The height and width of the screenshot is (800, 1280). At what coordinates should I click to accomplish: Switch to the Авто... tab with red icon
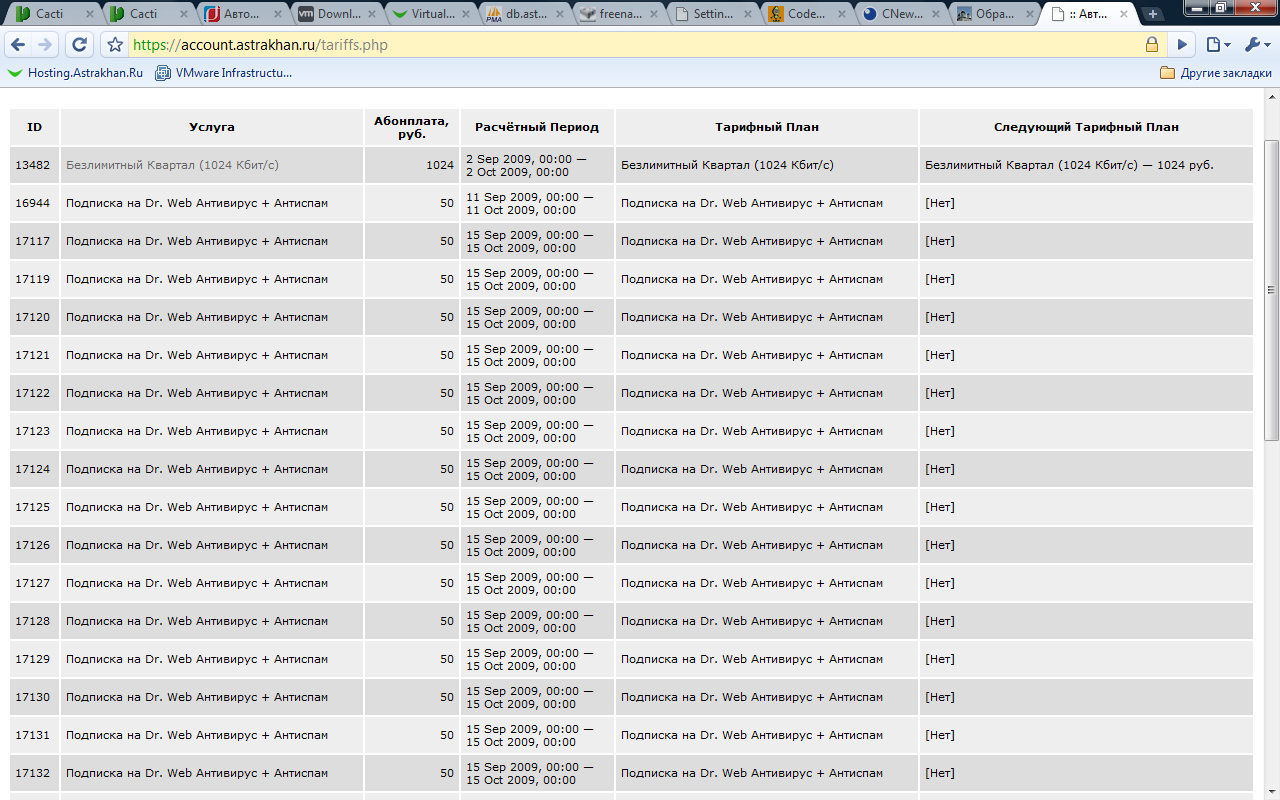click(x=241, y=14)
